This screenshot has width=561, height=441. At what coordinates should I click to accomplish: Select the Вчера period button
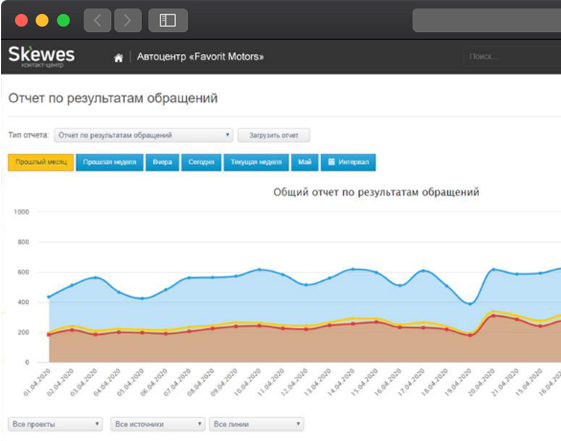(162, 162)
